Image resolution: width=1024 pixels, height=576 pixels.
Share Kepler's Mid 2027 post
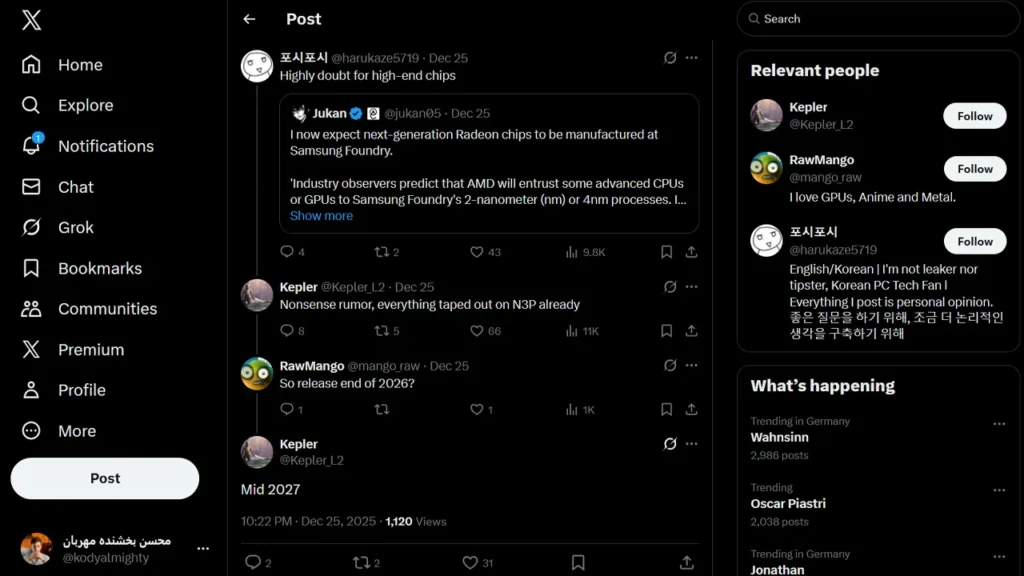click(687, 563)
